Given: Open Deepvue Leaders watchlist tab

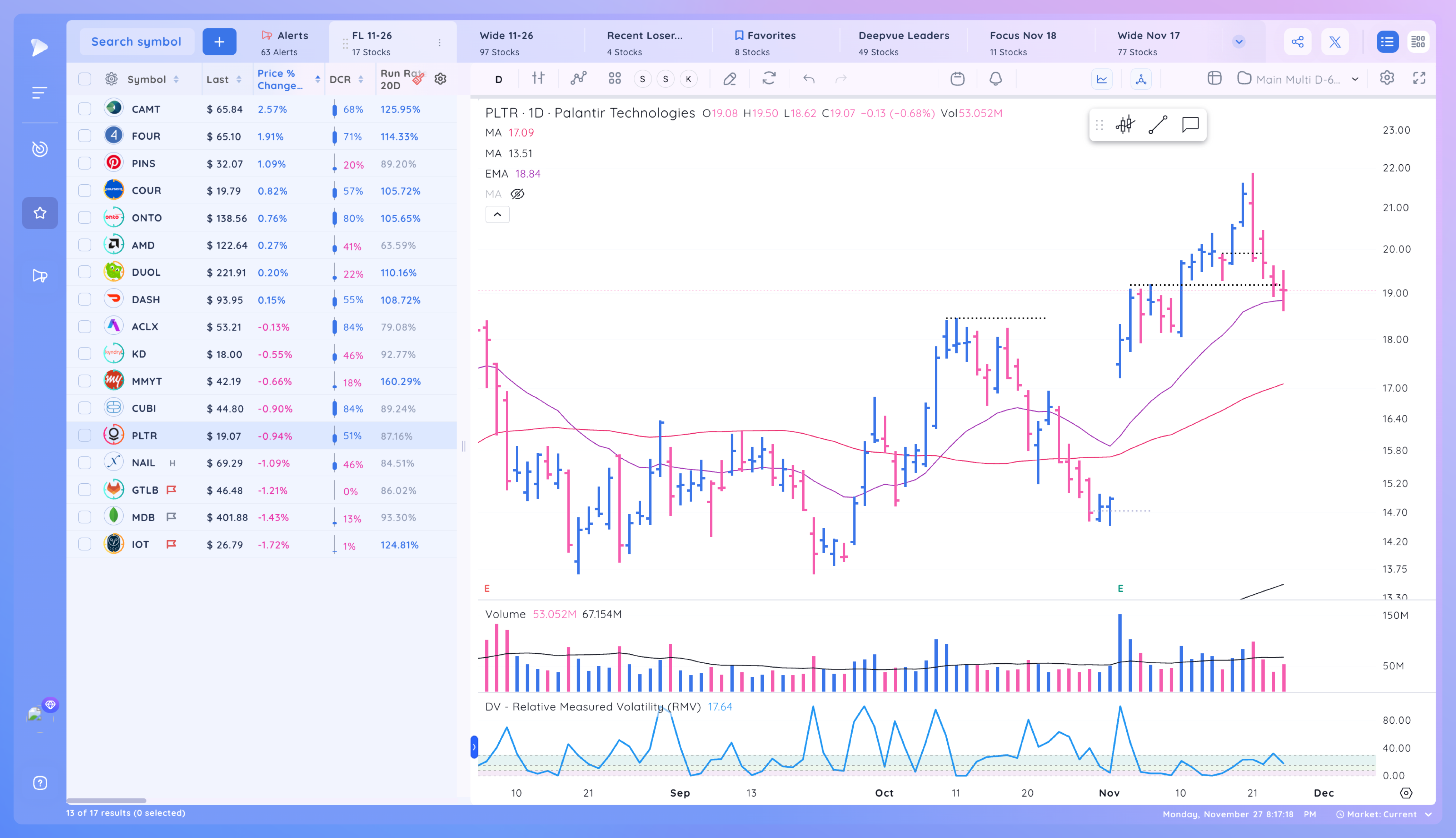Looking at the screenshot, I should (x=903, y=43).
